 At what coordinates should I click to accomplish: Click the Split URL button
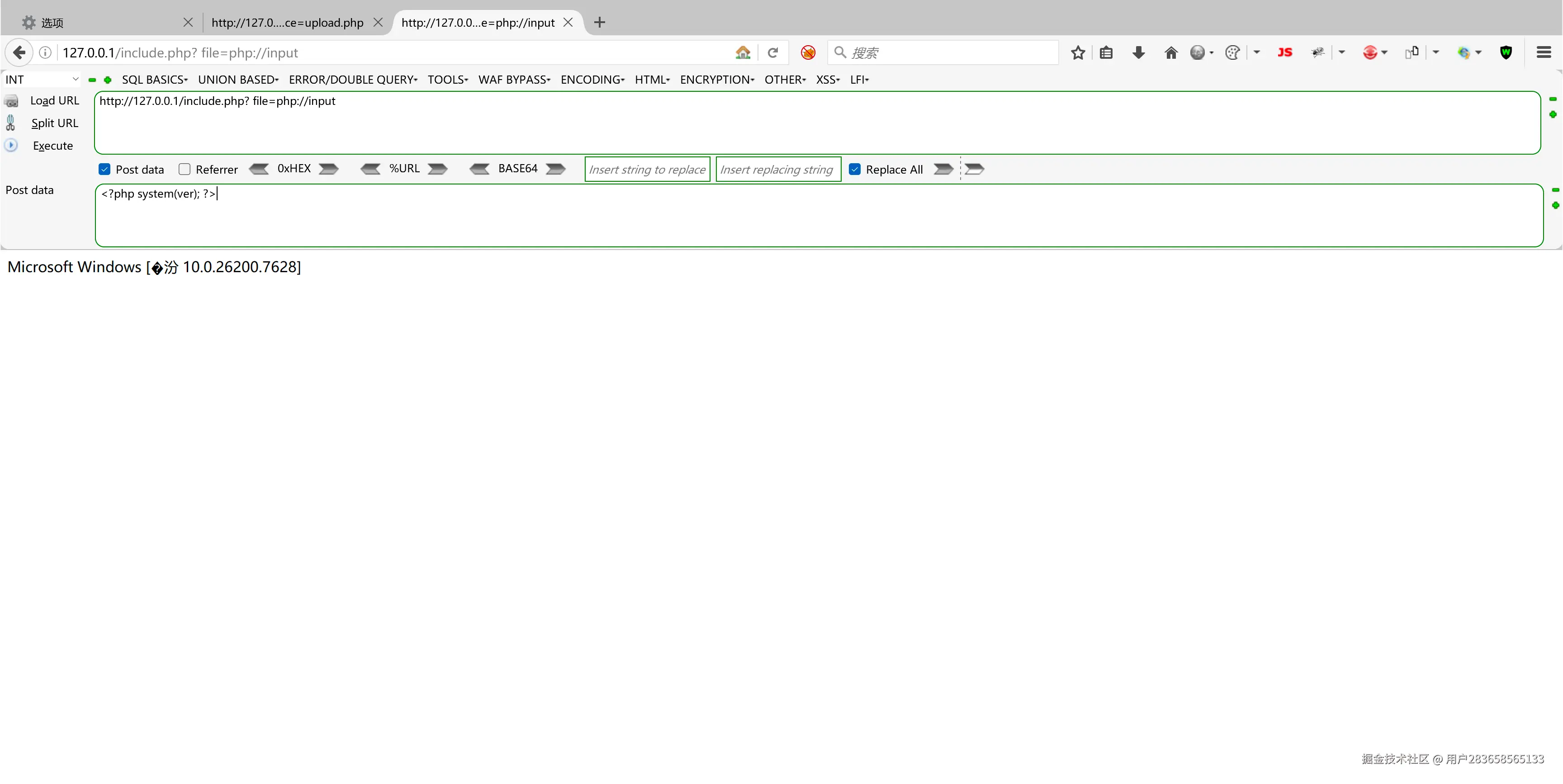[x=55, y=123]
